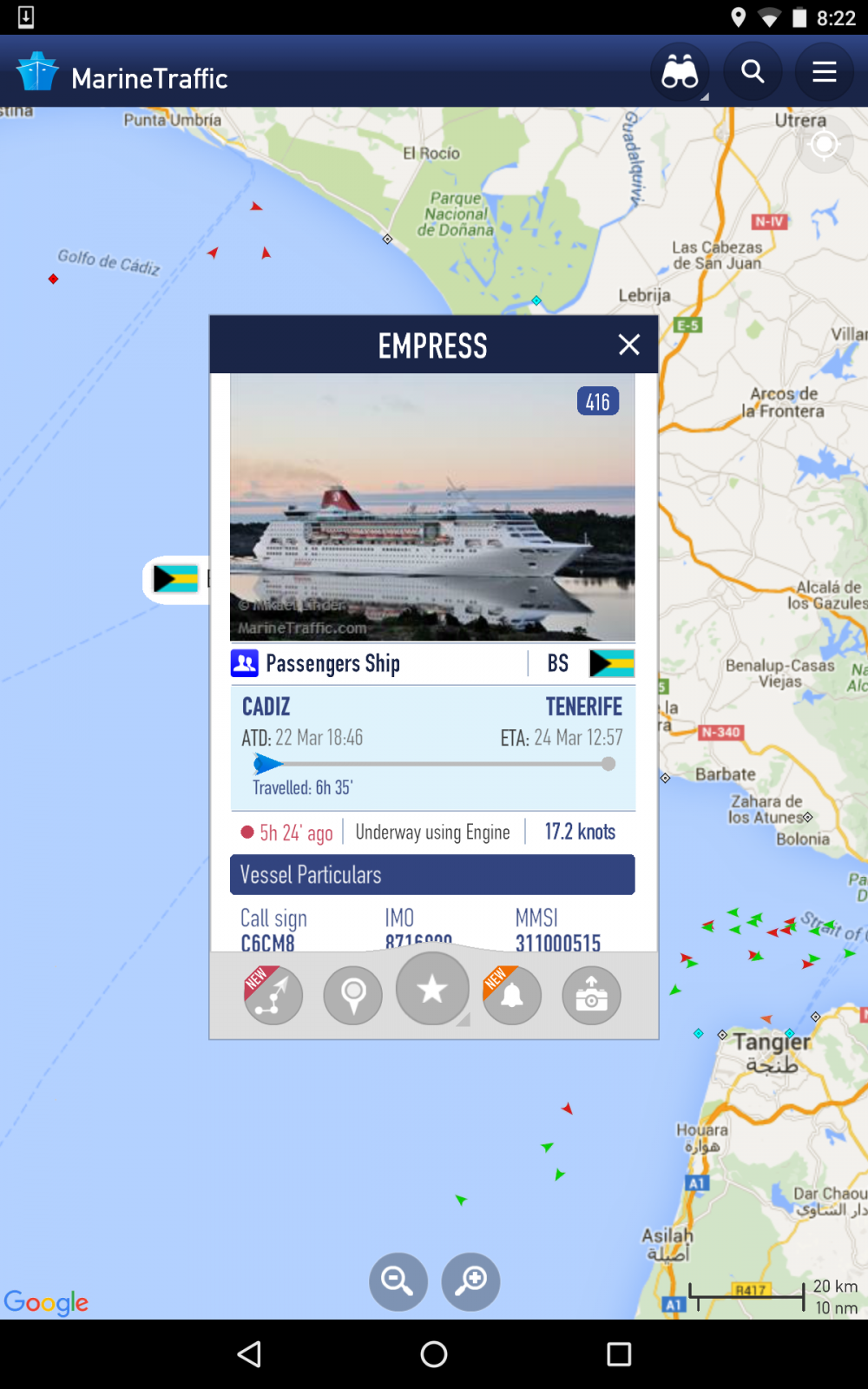Show the vessel's past track route
868x1389 pixels.
click(273, 996)
